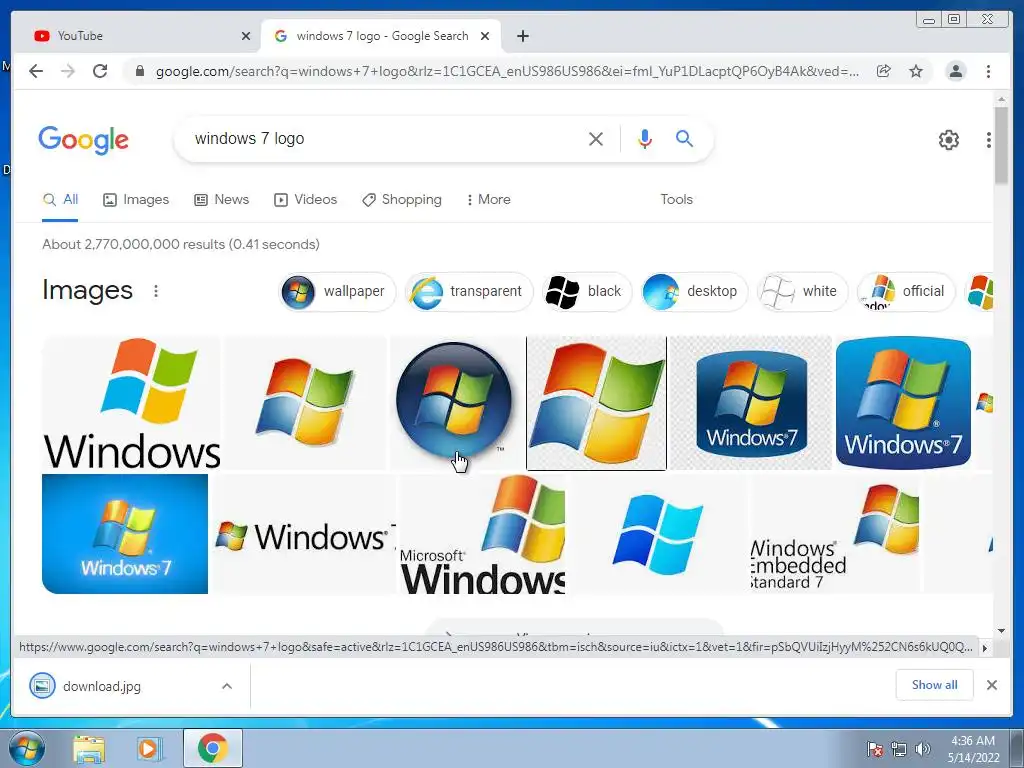Click the page vertical scrollbar thumb
This screenshot has height=768, width=1024.
1002,145
